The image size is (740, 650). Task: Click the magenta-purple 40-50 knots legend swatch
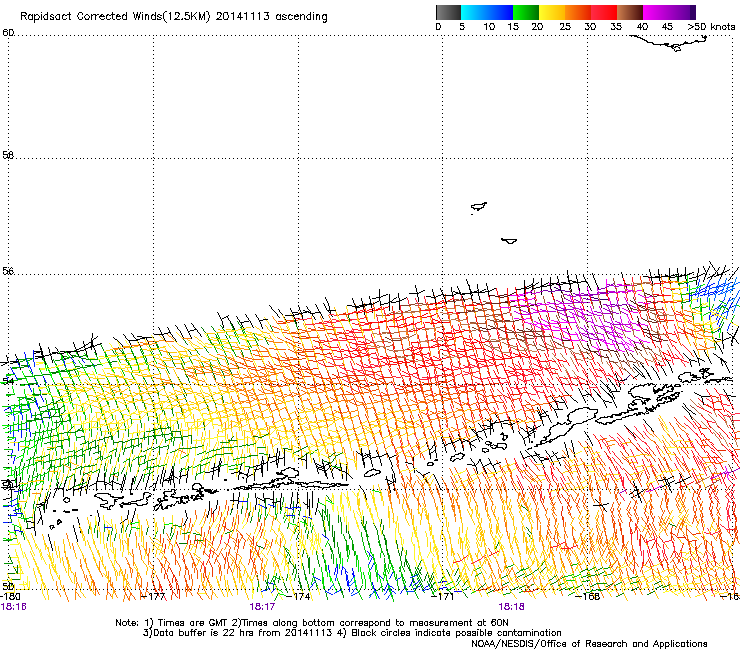(669, 12)
